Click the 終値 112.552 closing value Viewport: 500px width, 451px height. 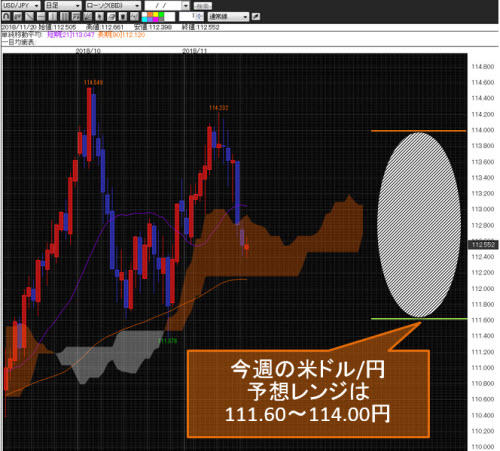pyautogui.click(x=200, y=27)
